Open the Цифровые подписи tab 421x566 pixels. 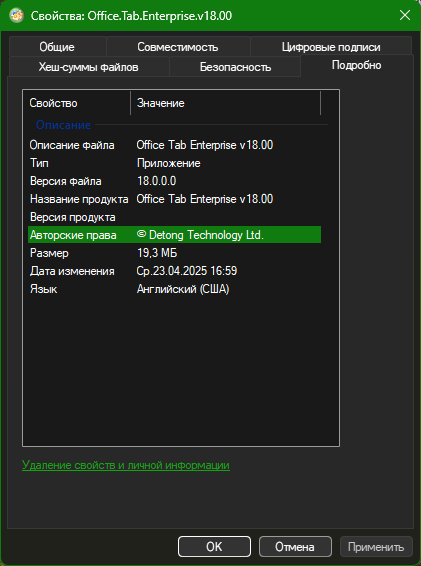coord(331,47)
